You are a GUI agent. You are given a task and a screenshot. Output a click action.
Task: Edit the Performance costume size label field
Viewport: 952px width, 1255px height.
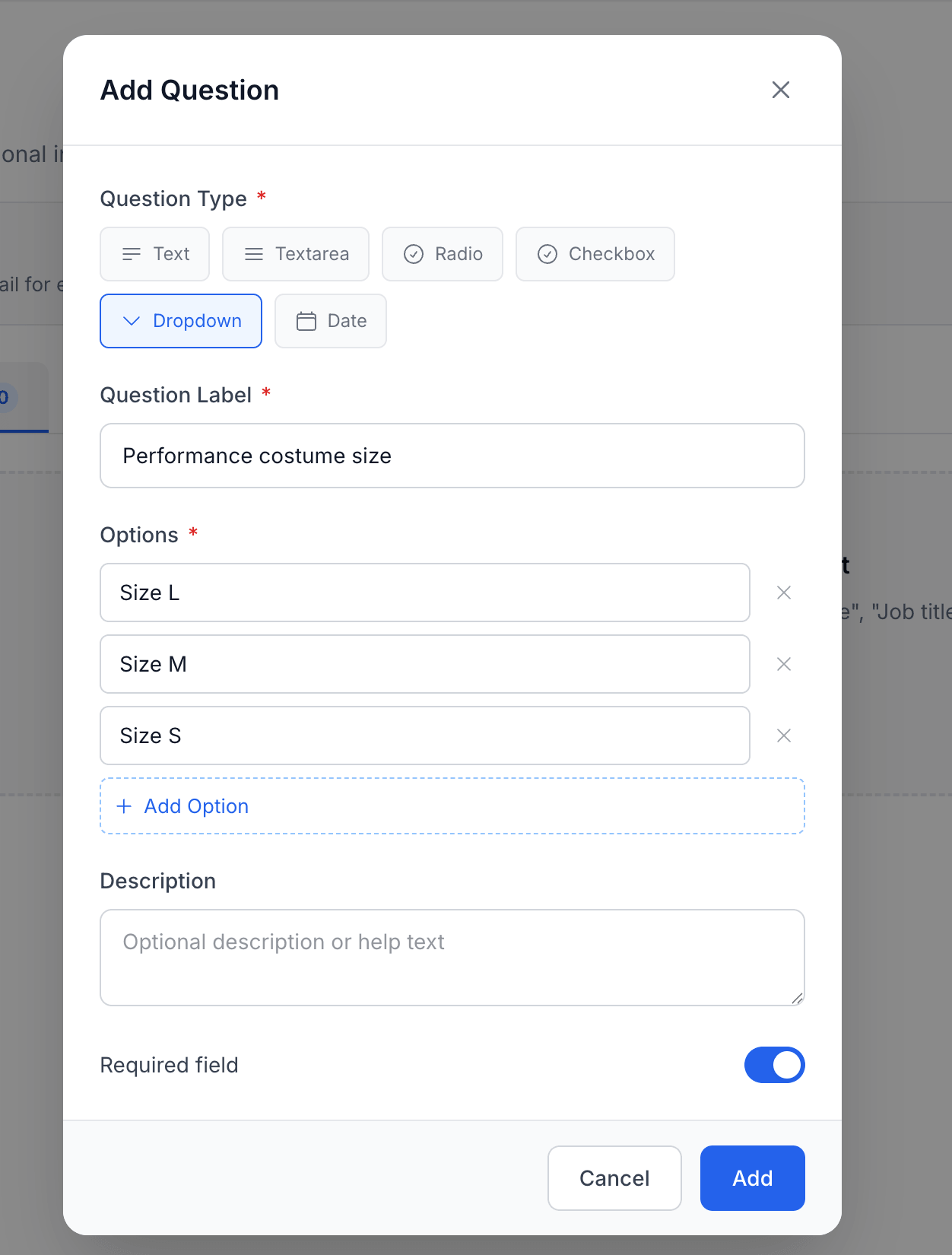pyautogui.click(x=452, y=456)
